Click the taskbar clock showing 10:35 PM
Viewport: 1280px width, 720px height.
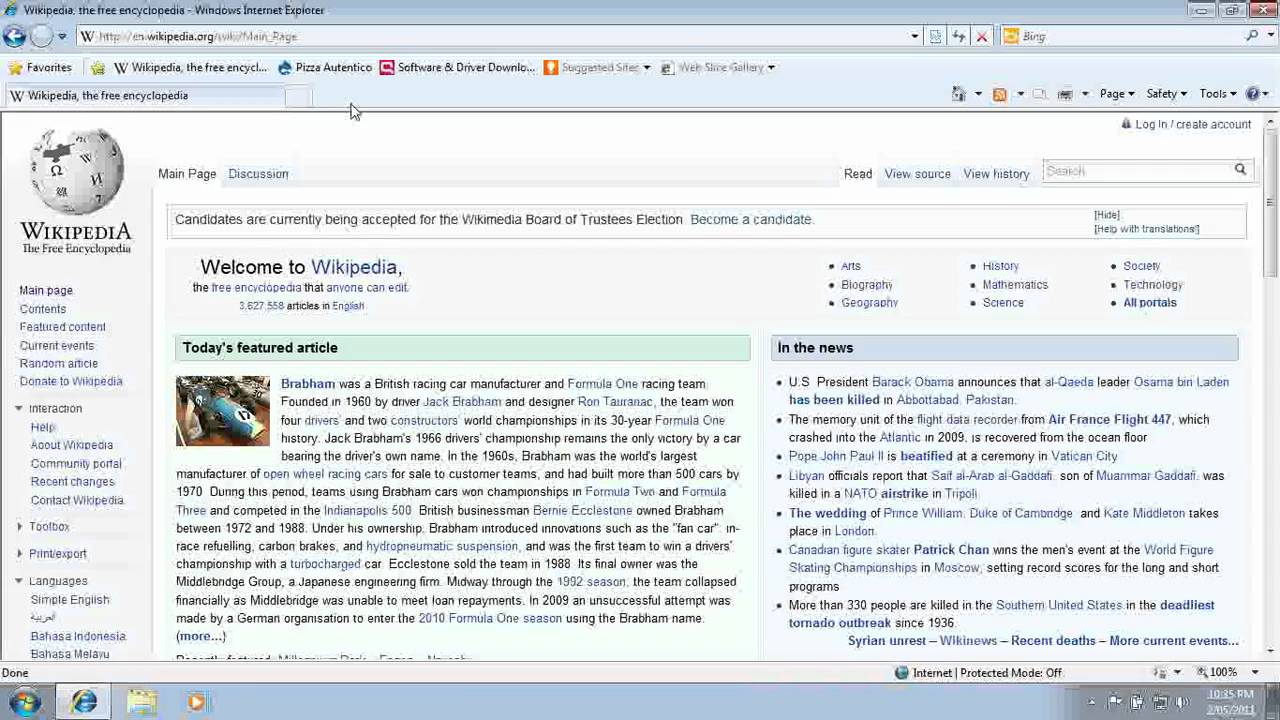click(1231, 702)
